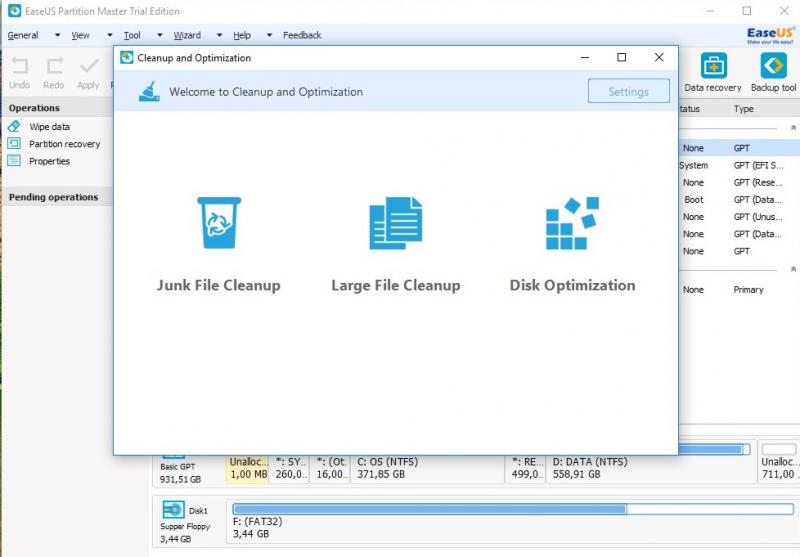Screen dimensions: 800x557
Task: Click the Cleanup and Optimization dialog title icon
Action: (x=127, y=58)
